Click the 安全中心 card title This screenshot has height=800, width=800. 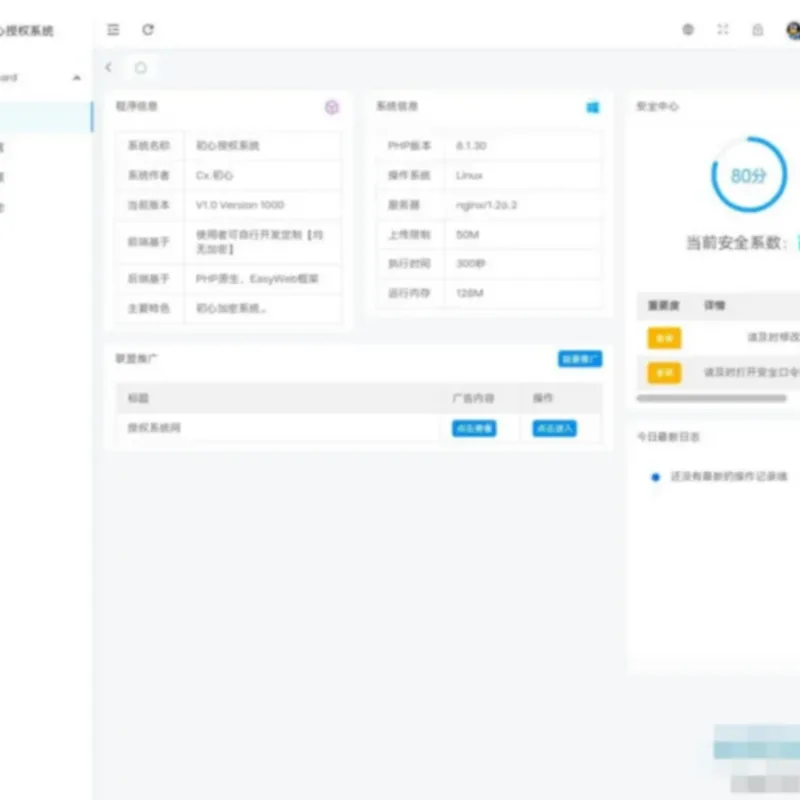(x=657, y=106)
